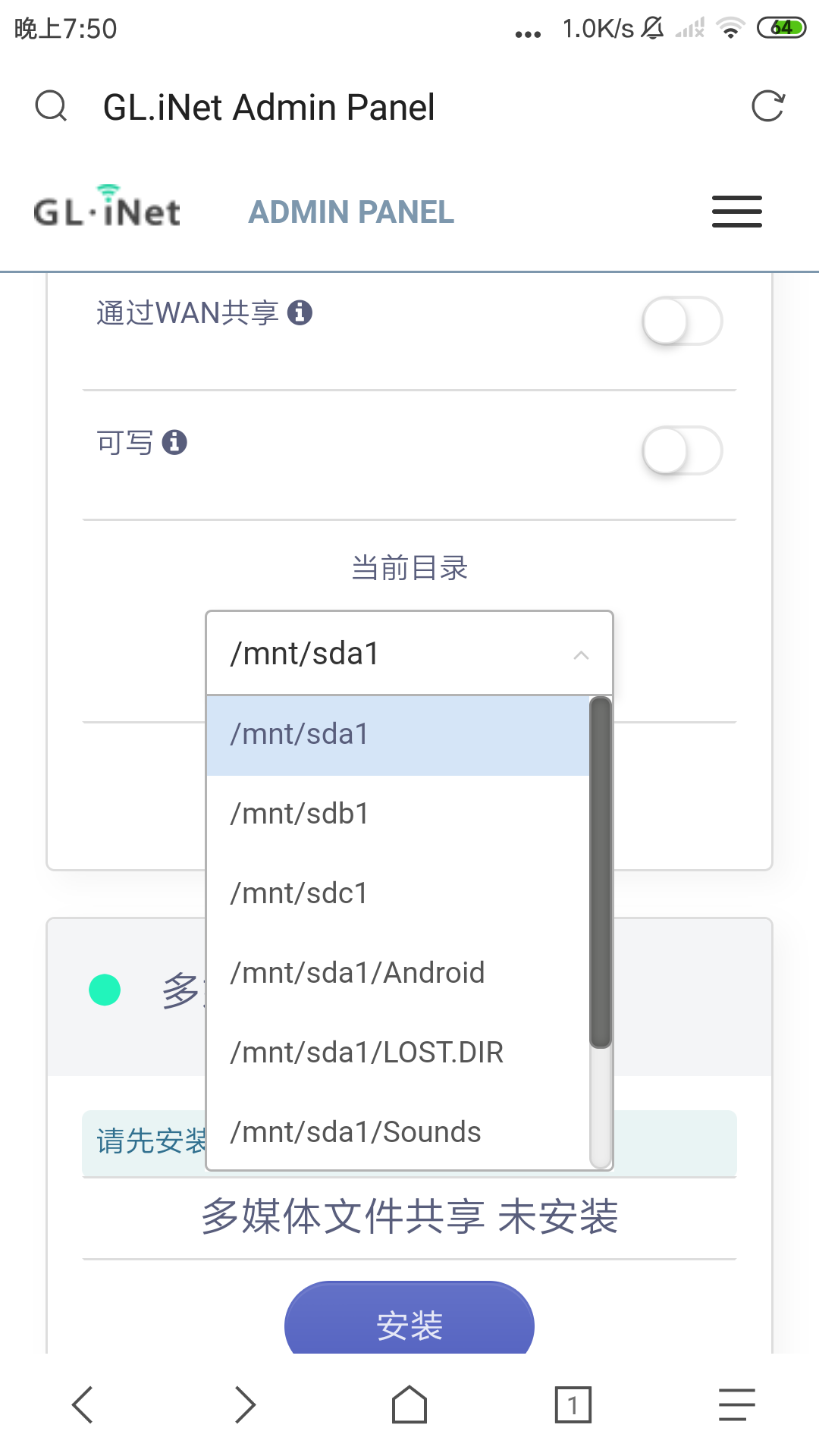Click the info icon next to 通过WAN共享

click(x=301, y=312)
